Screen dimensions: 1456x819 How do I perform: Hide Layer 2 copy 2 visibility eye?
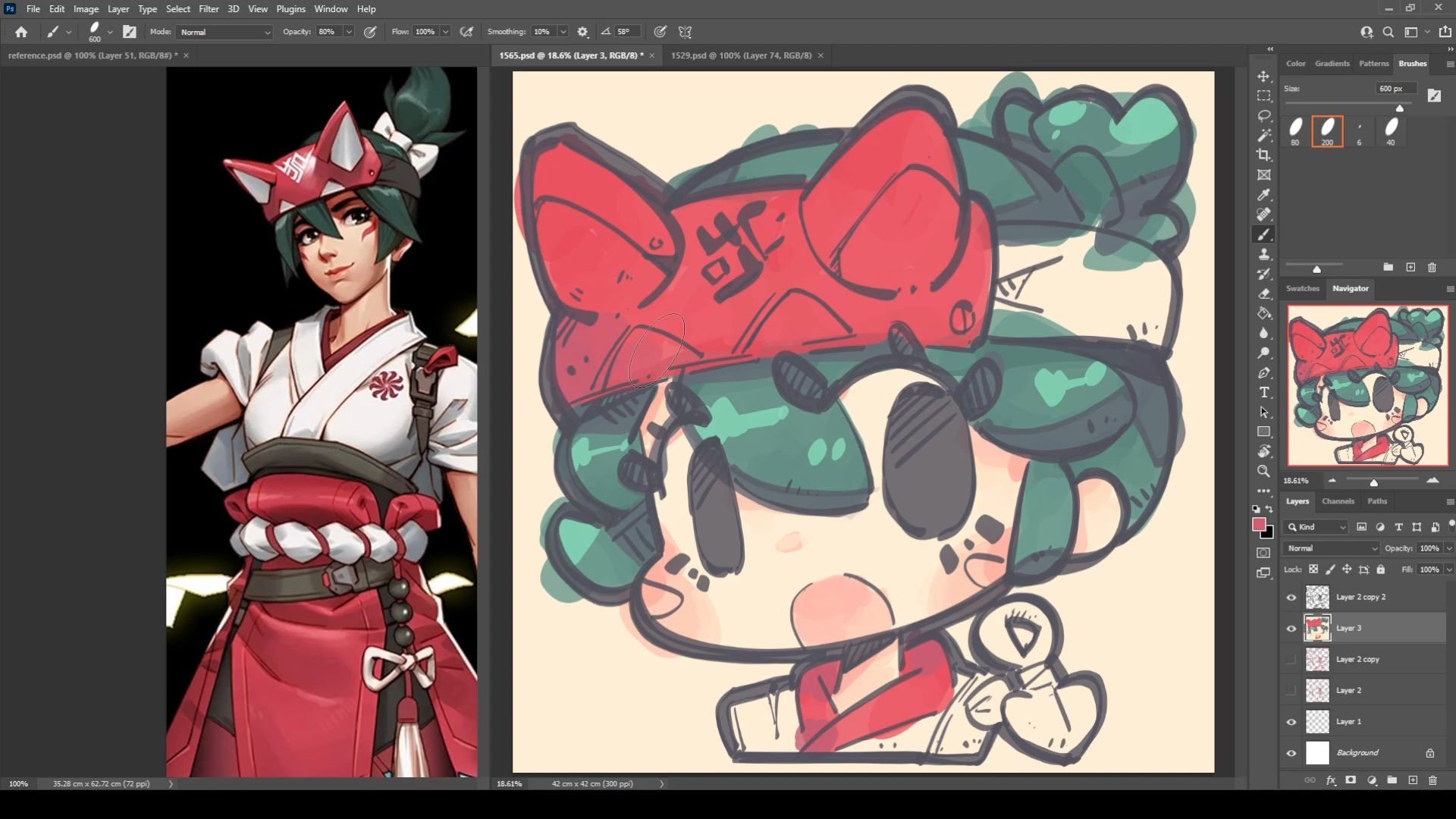pyautogui.click(x=1291, y=598)
